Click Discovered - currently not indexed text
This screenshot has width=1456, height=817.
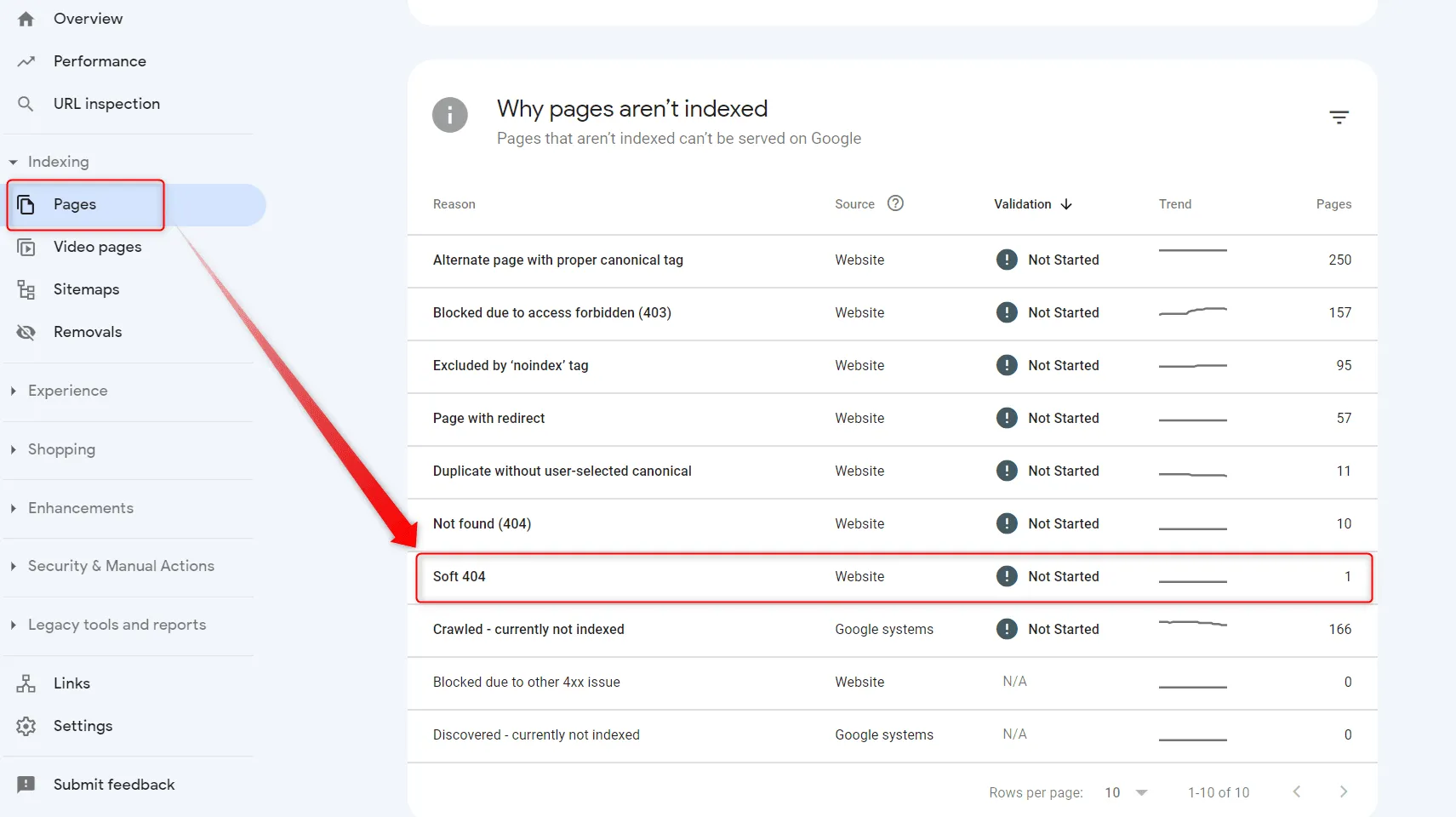[x=536, y=735]
